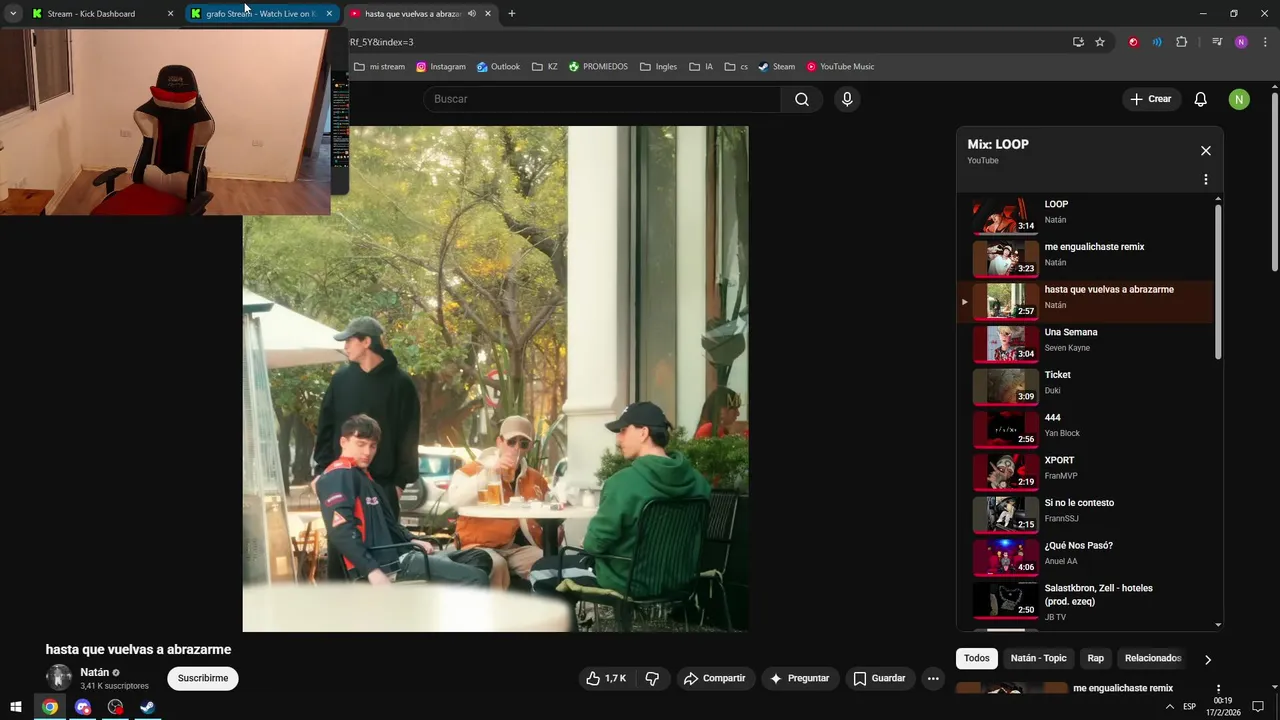
Task: Play Si no le contesto by FrannSSJ
Action: pos(1085,514)
